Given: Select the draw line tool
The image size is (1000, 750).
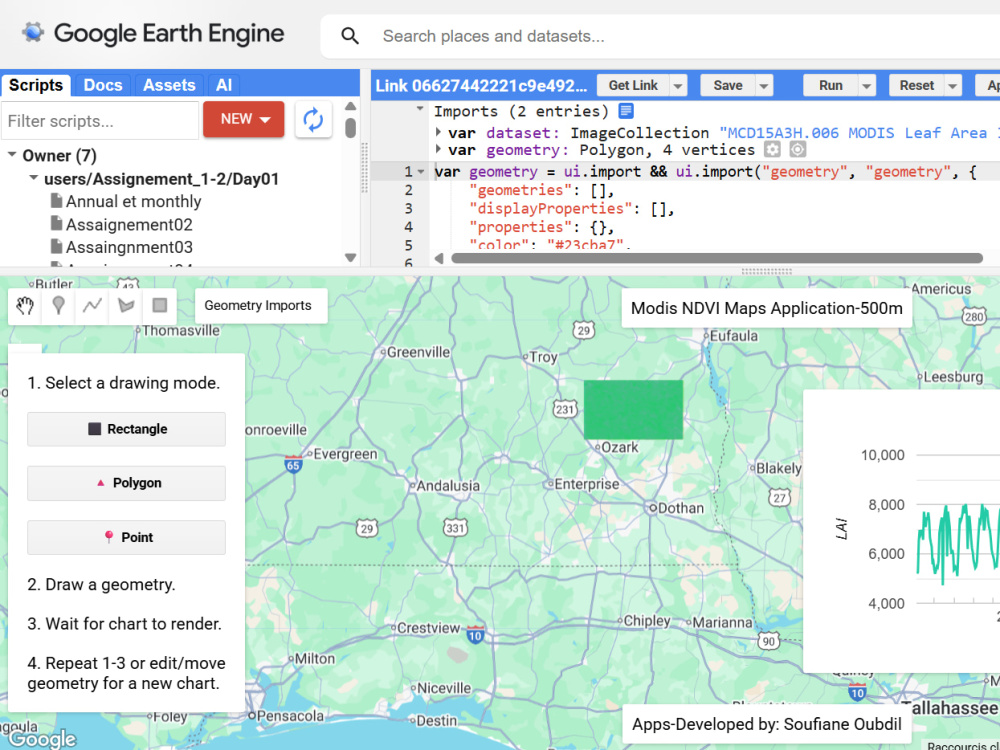Looking at the screenshot, I should coord(92,305).
